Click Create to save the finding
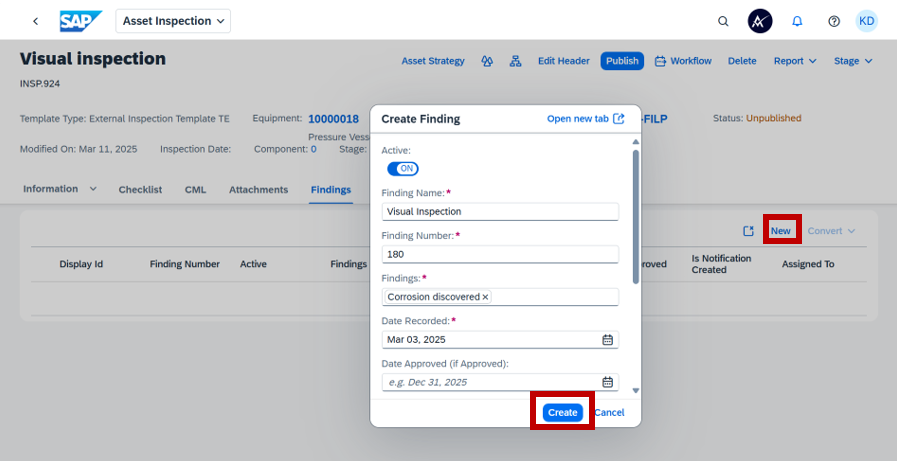Viewport: 897px width, 461px height. pyautogui.click(x=562, y=412)
